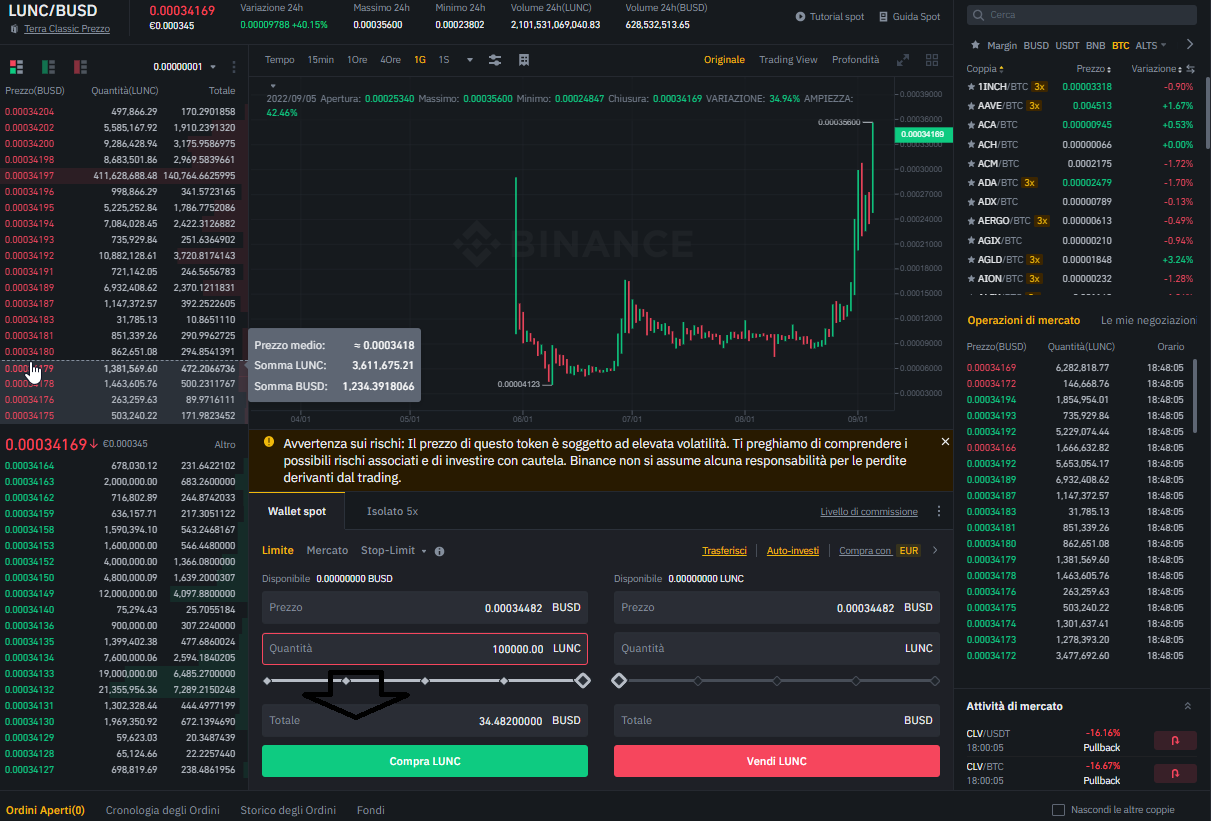This screenshot has width=1211, height=821.
Task: Open order book decimal precision dropdown
Action: (213, 67)
